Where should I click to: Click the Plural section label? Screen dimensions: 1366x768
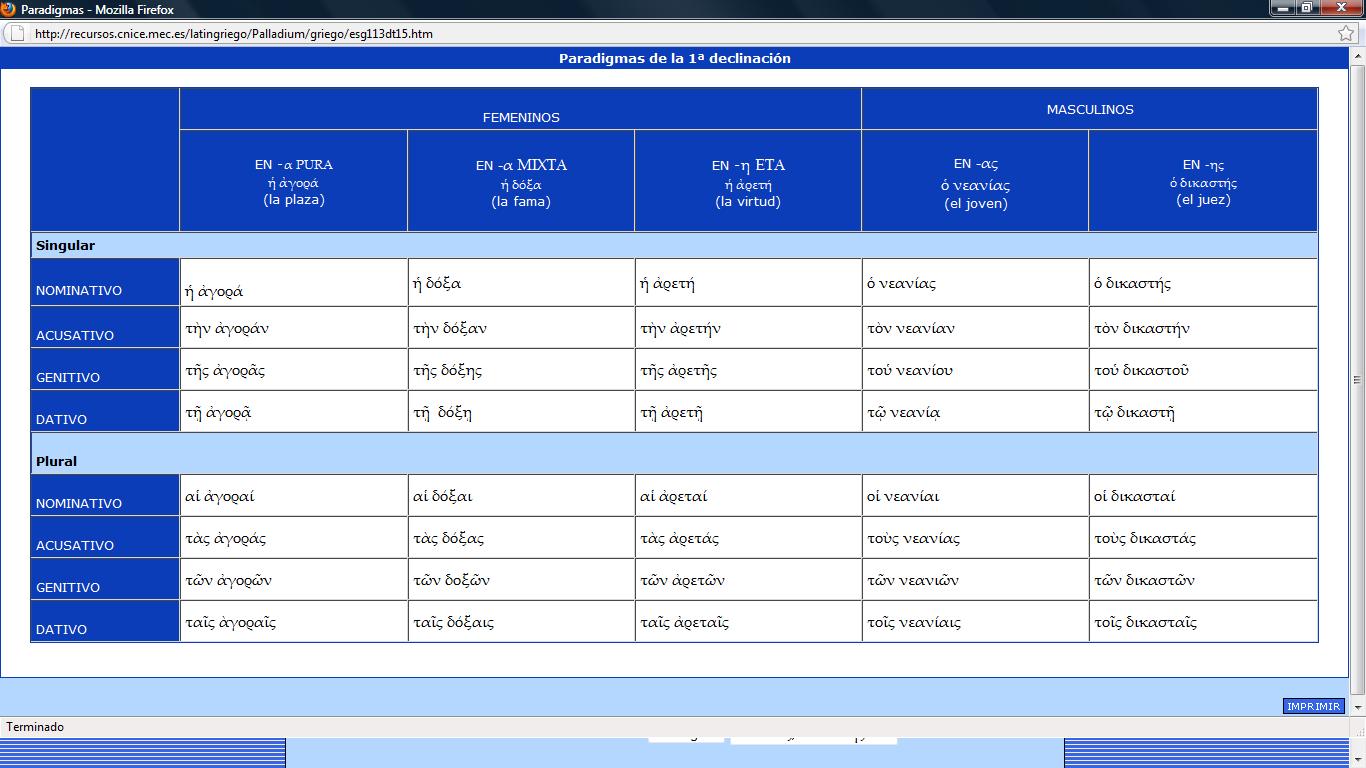(56, 461)
